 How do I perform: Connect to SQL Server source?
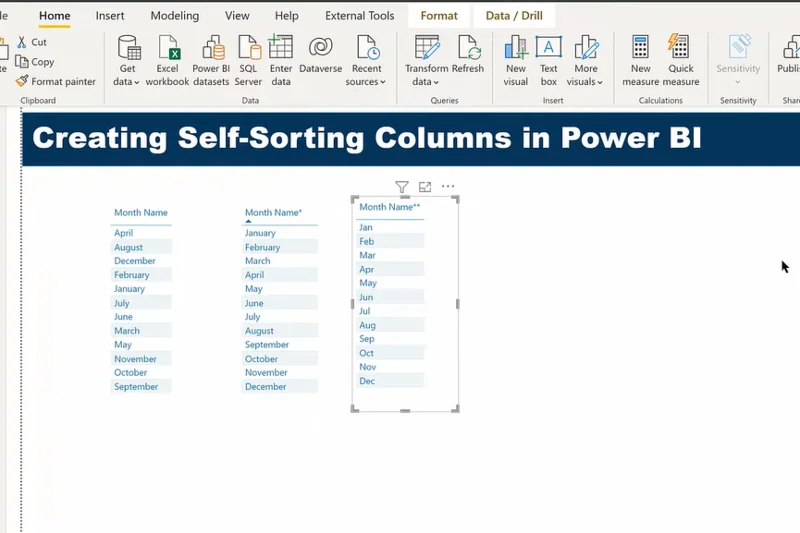pos(248,61)
